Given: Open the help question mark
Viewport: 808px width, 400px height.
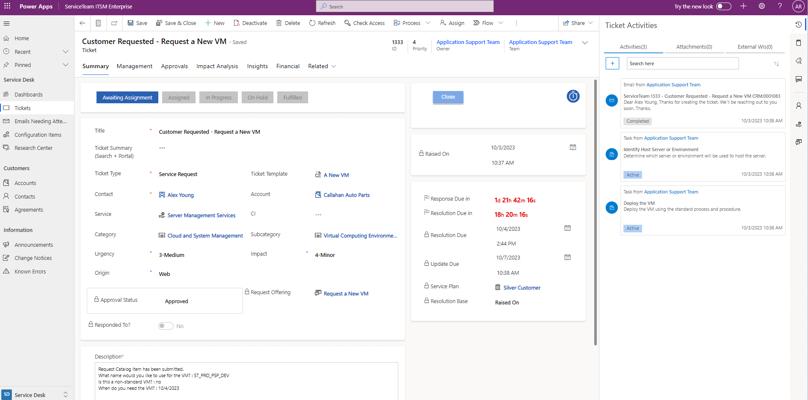Looking at the screenshot, I should tap(780, 6).
